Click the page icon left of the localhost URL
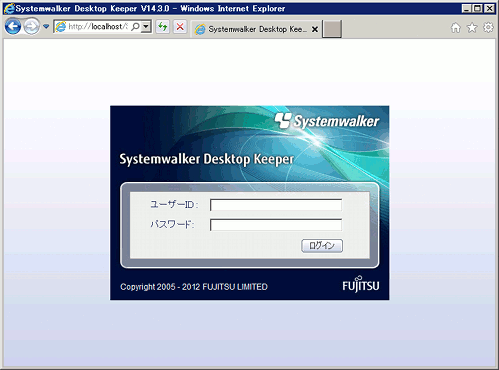The image size is (499, 370). point(60,27)
